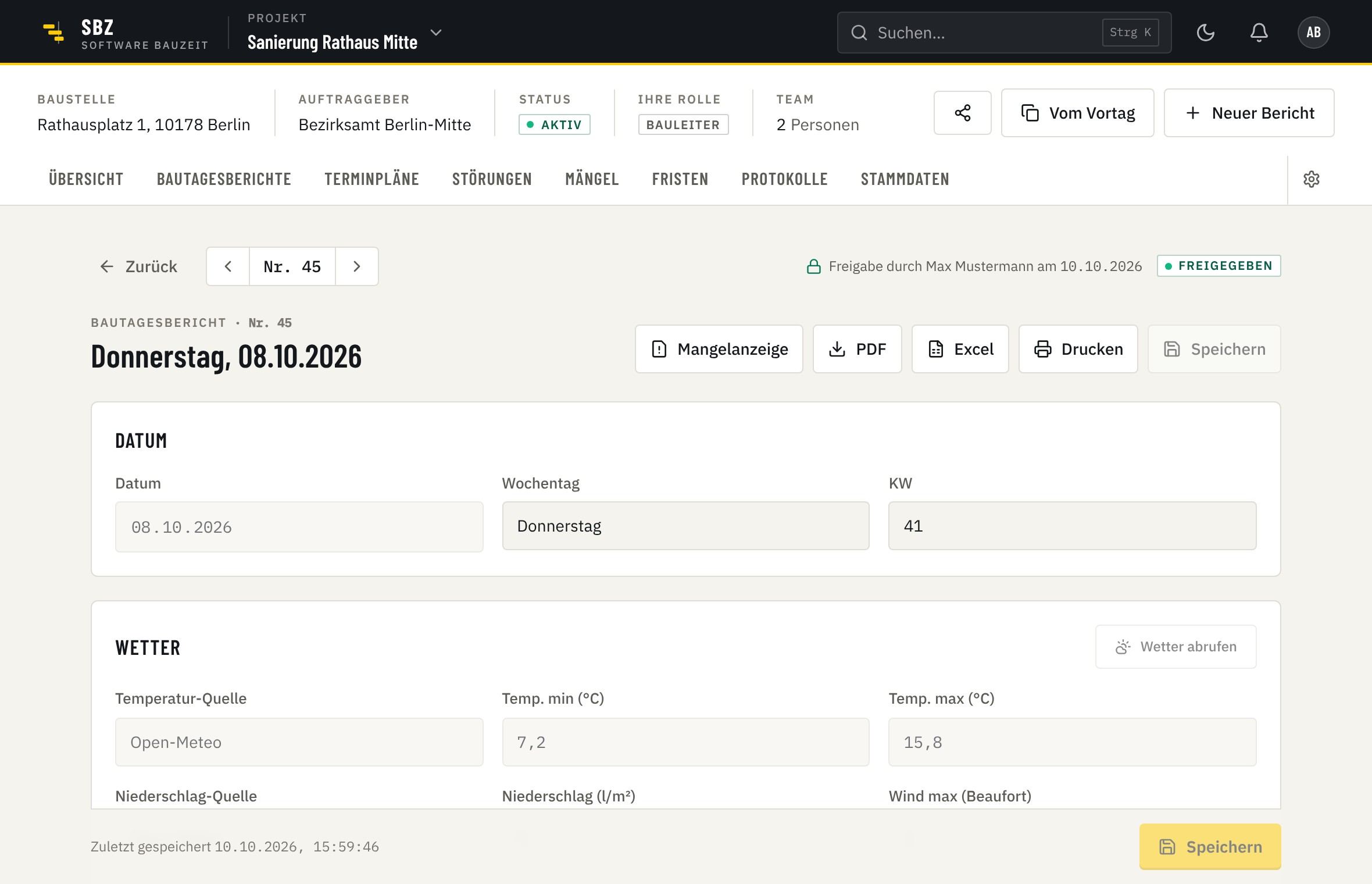The width and height of the screenshot is (1372, 884).
Task: Click the Temp. max field 15,8
Action: [1073, 742]
